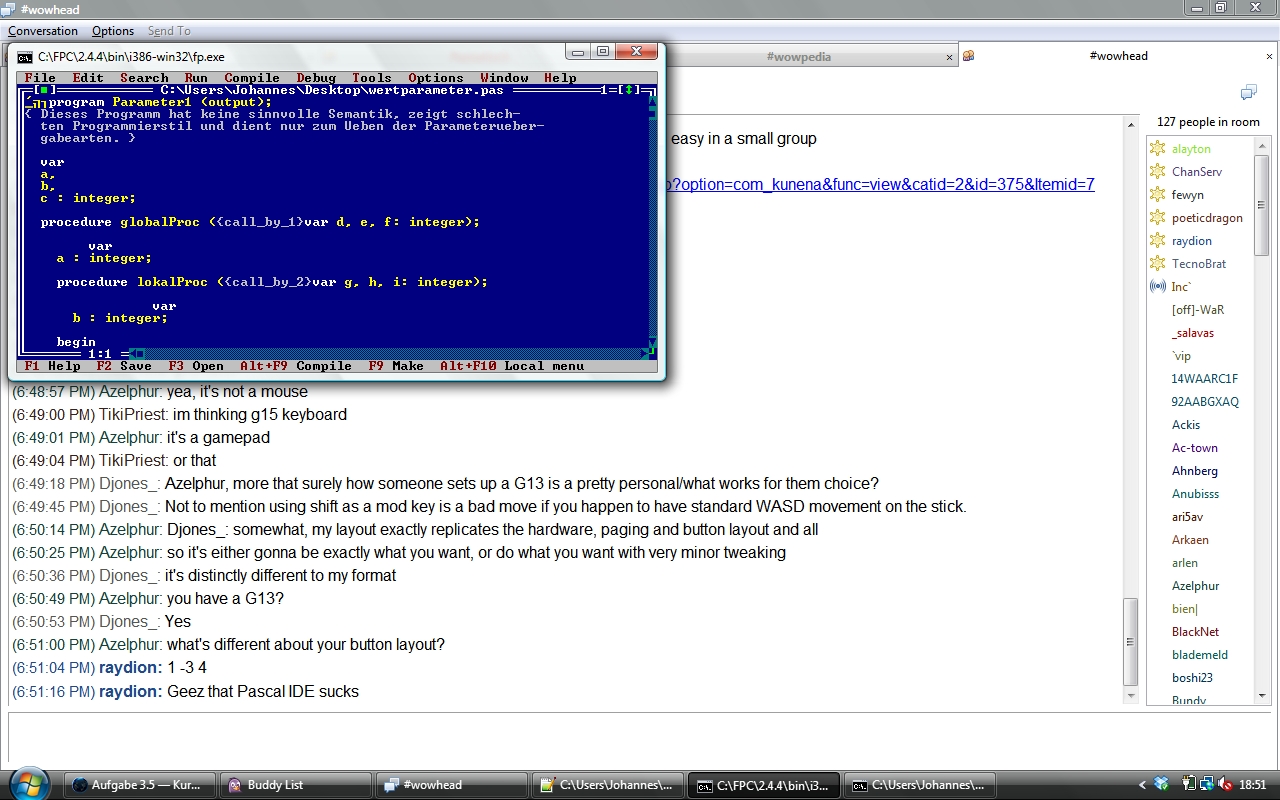Switch to the #wowpedia tab
Viewport: 1280px width, 800px height.
(x=798, y=57)
